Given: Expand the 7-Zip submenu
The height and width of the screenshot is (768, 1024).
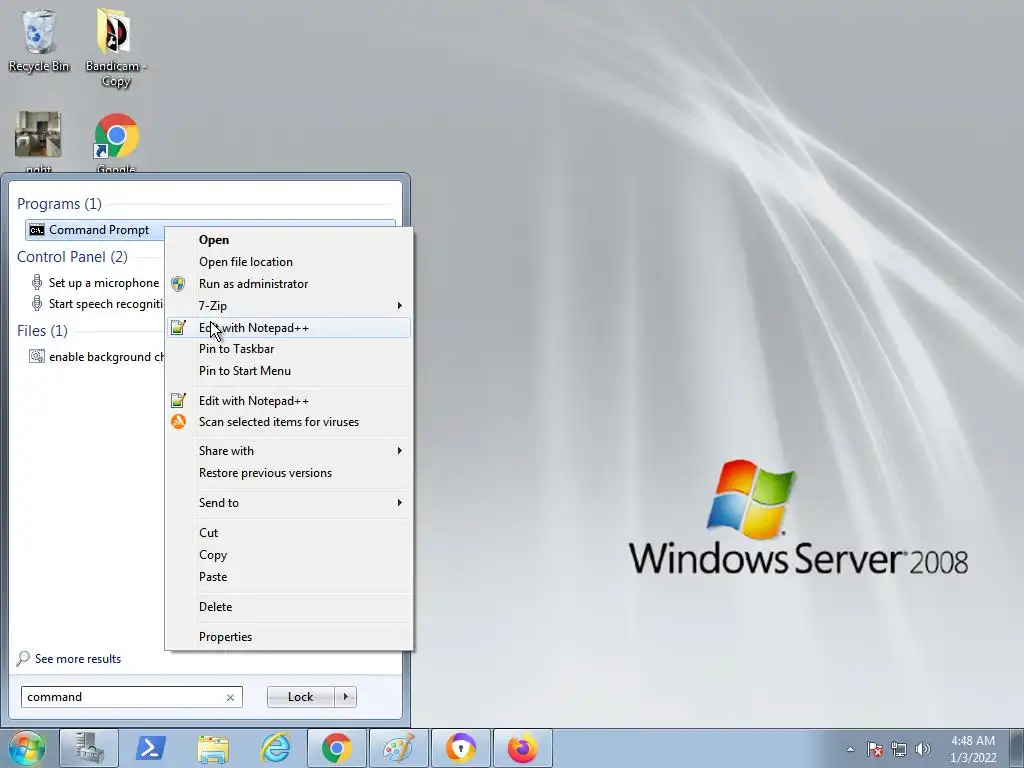Looking at the screenshot, I should [289, 306].
